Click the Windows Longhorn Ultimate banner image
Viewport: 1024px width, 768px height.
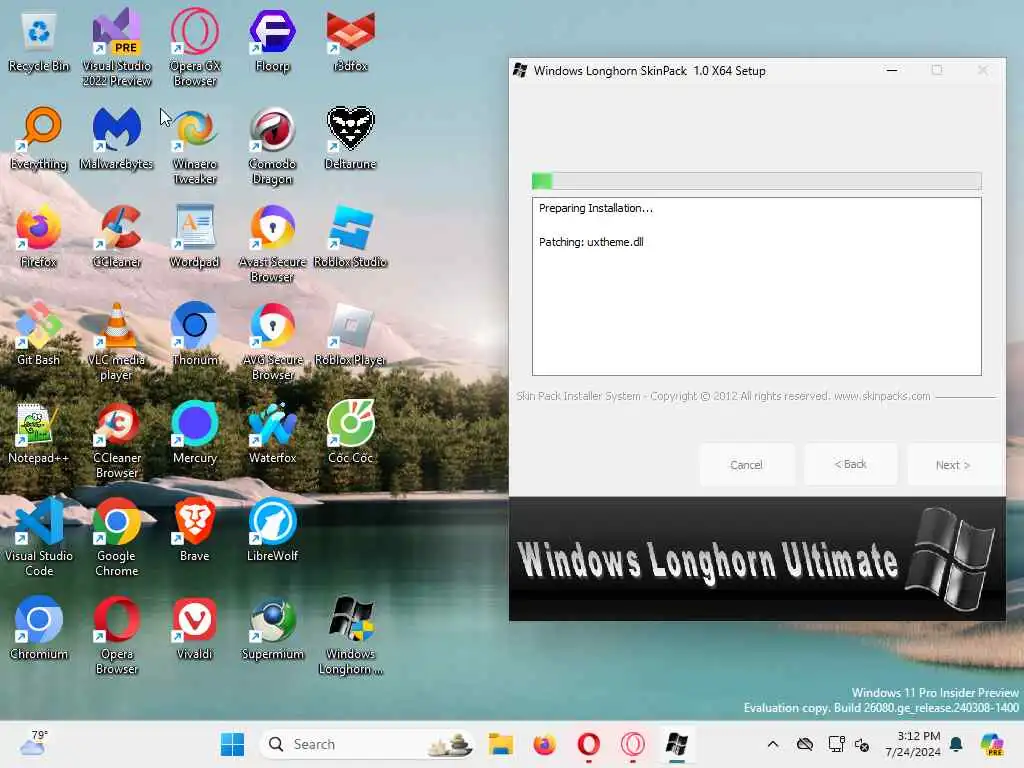[757, 559]
